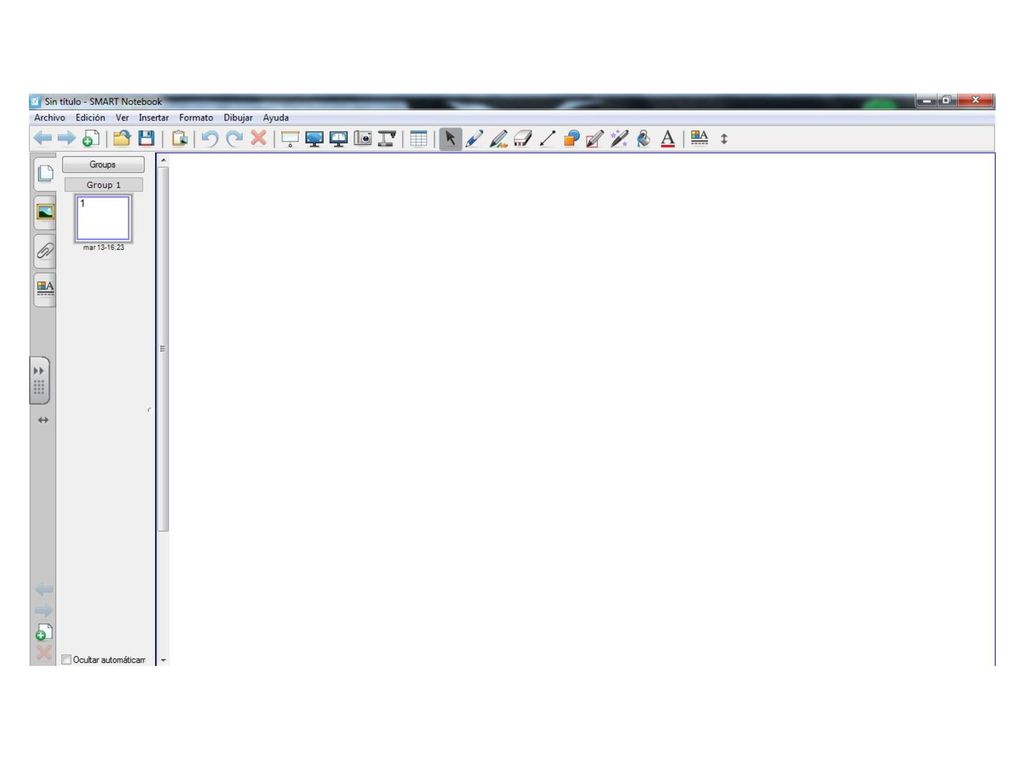Show the screen shade icon
The image size is (1024, 768).
pos(290,138)
